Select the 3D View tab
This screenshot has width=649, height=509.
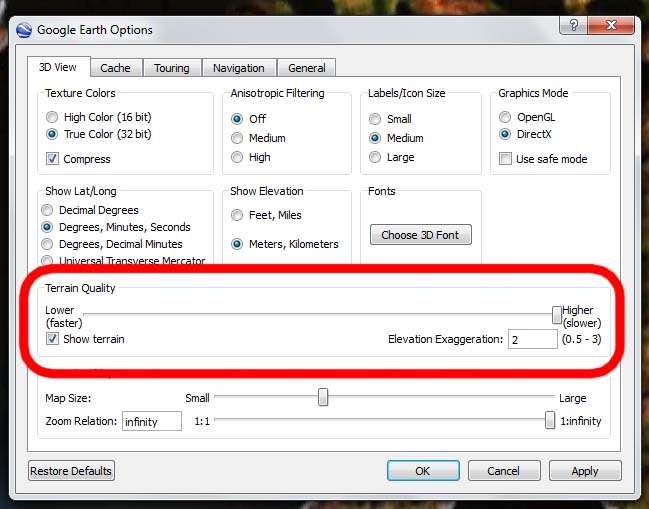pos(58,67)
